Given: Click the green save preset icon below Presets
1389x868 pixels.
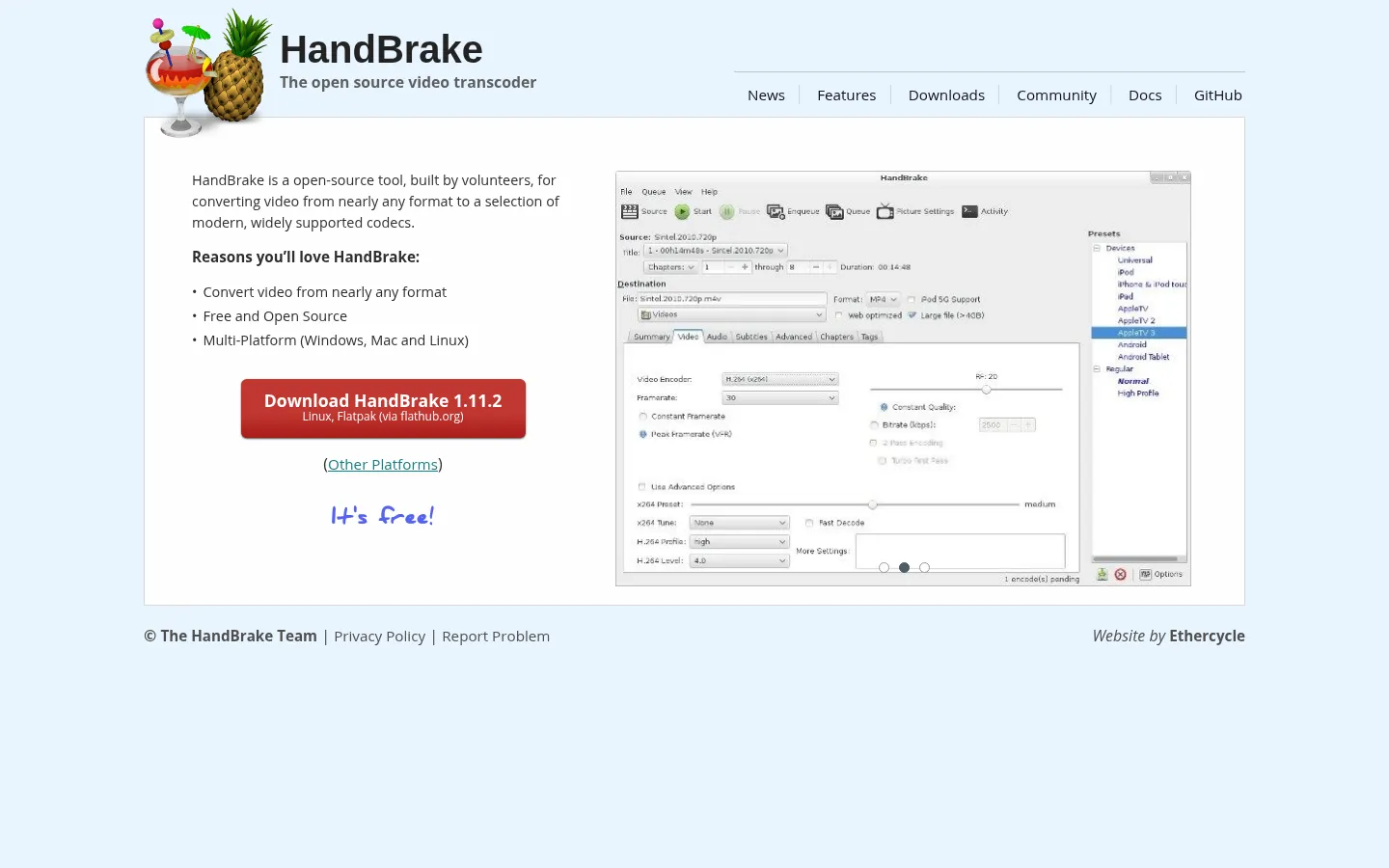Looking at the screenshot, I should [1102, 574].
